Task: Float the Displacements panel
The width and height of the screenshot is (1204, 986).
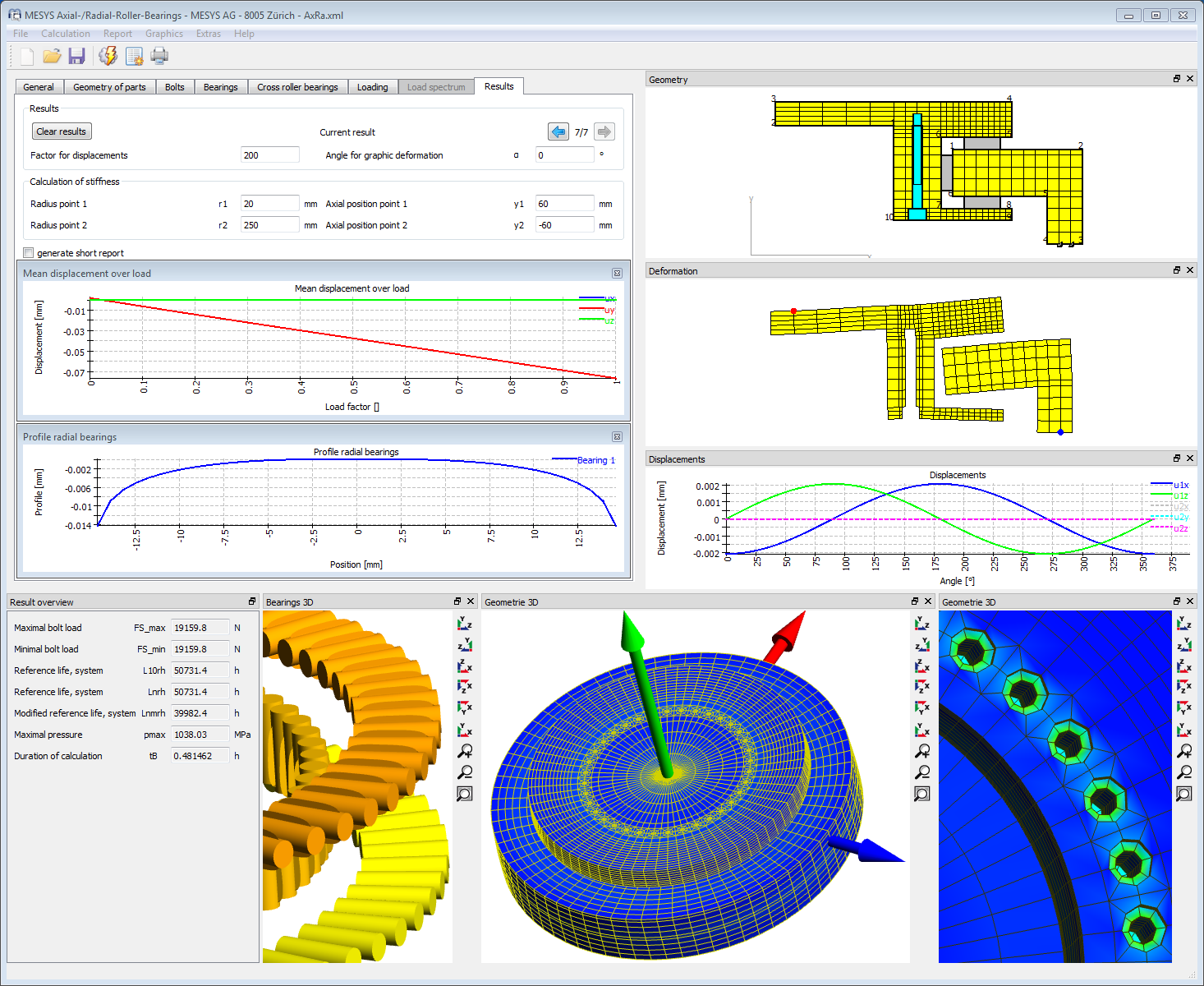Action: tap(1177, 458)
